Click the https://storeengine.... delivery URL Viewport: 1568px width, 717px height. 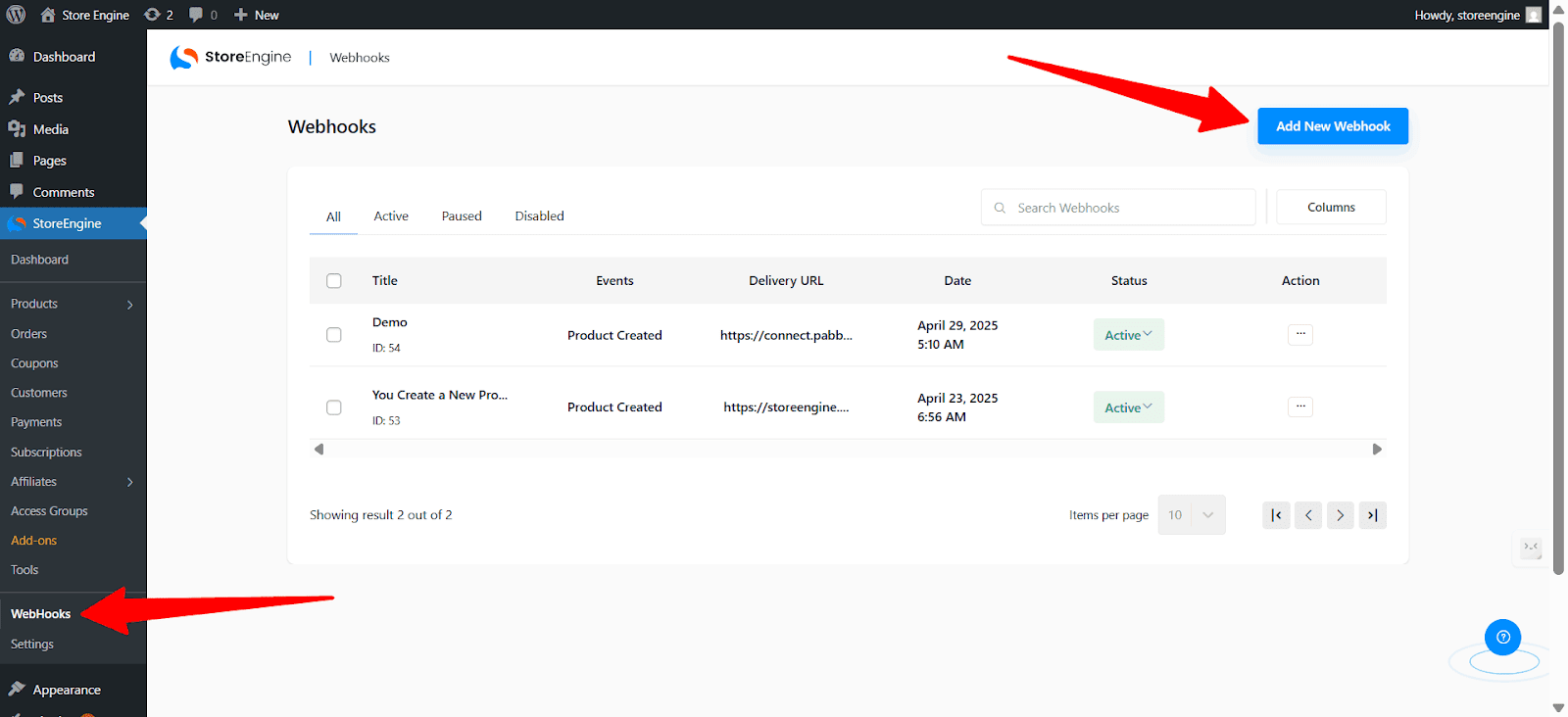(x=786, y=407)
